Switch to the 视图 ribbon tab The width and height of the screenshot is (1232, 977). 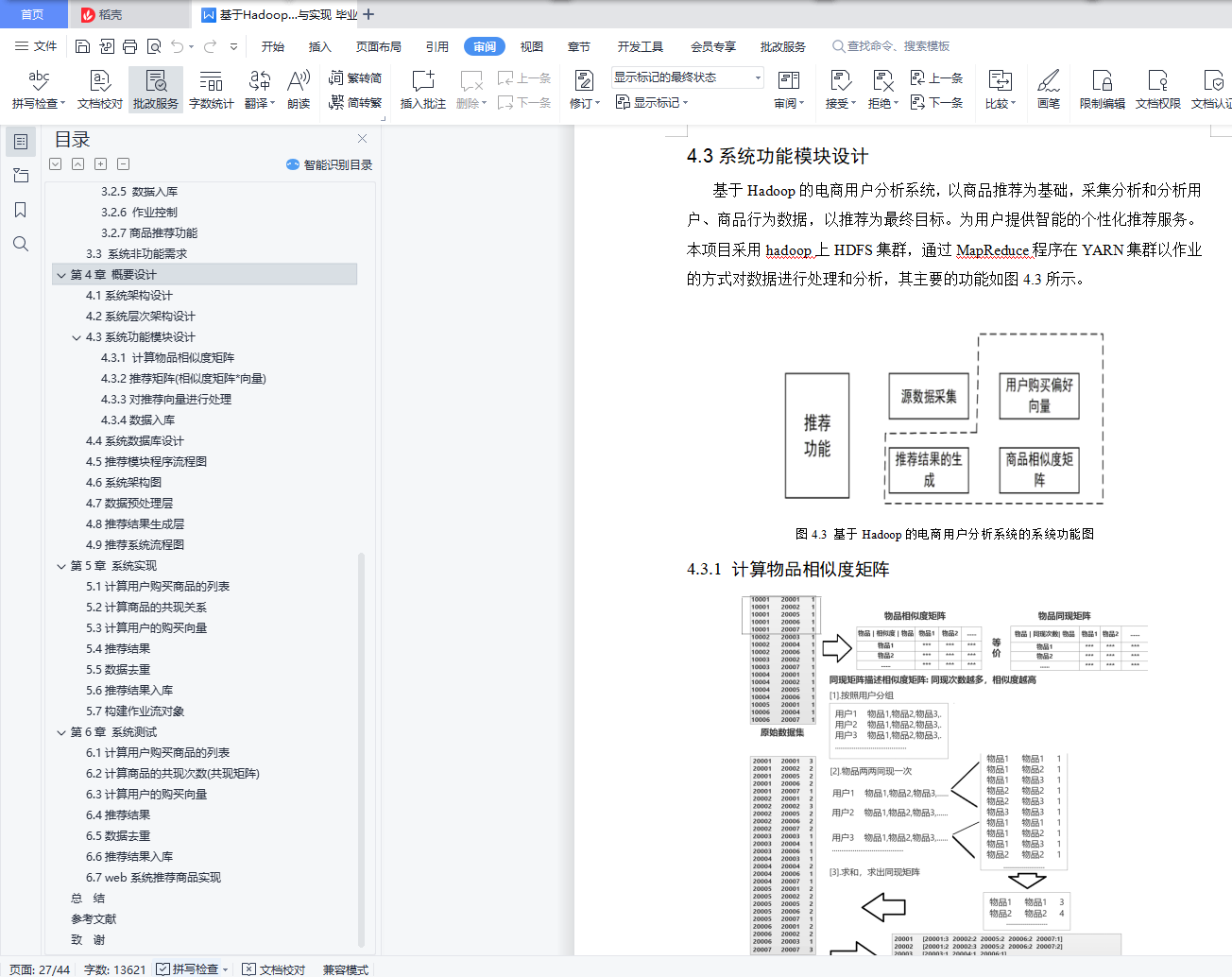pyautogui.click(x=532, y=46)
